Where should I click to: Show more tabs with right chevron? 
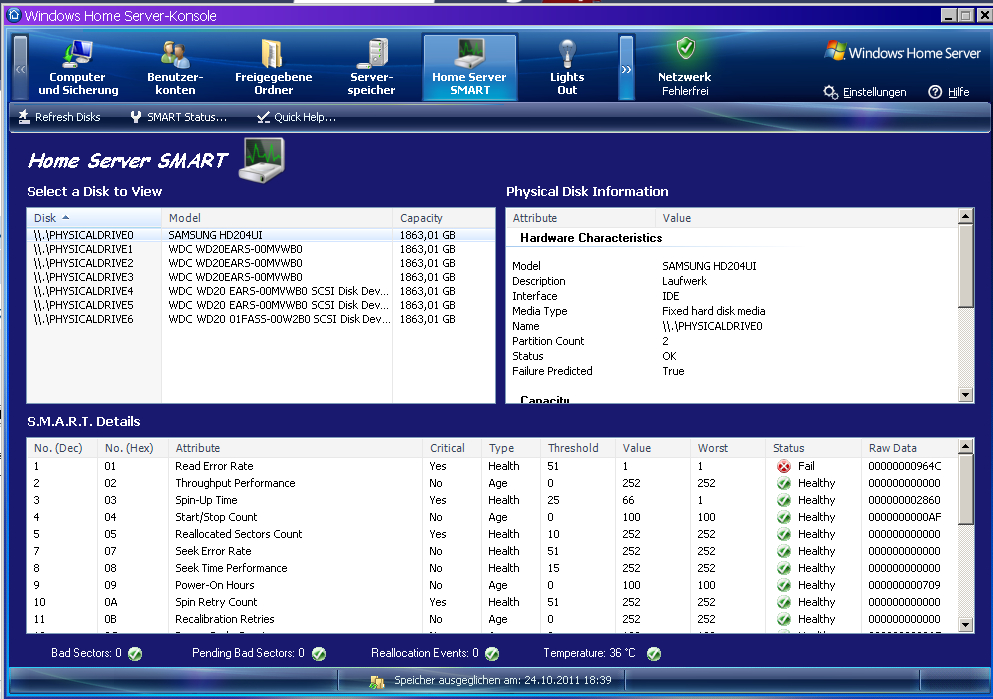[x=626, y=68]
